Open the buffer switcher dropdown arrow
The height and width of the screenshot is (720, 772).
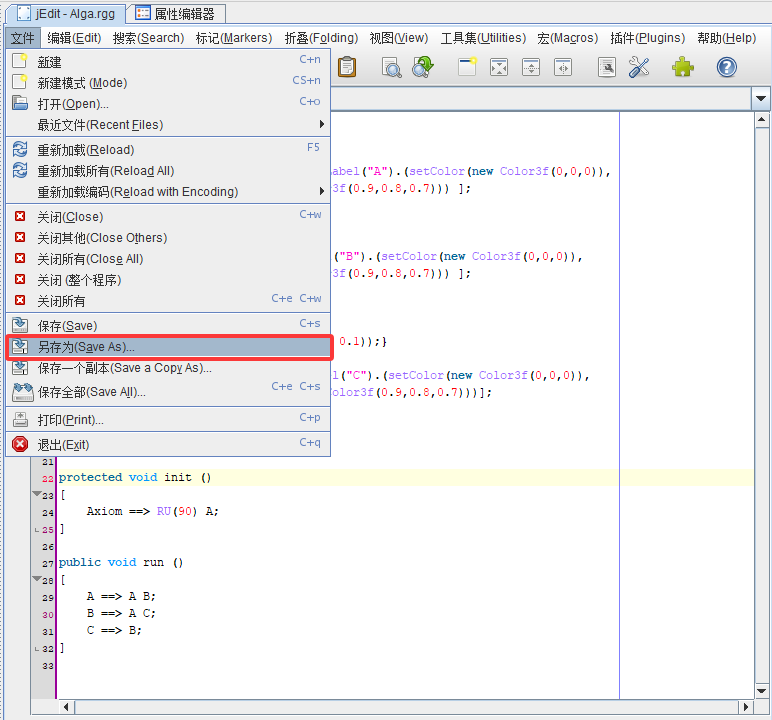(761, 98)
